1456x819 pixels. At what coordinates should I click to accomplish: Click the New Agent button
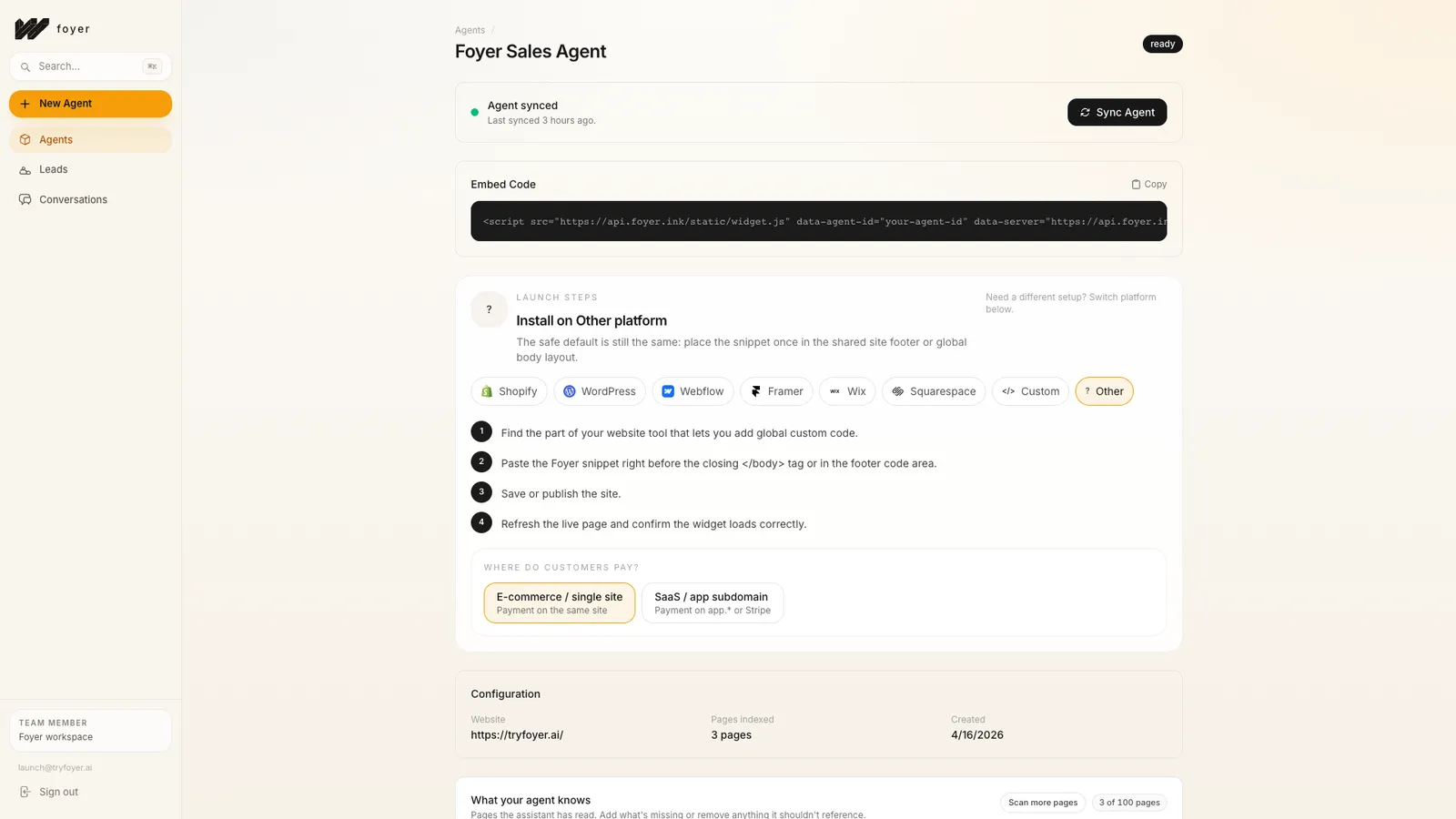[x=90, y=104]
